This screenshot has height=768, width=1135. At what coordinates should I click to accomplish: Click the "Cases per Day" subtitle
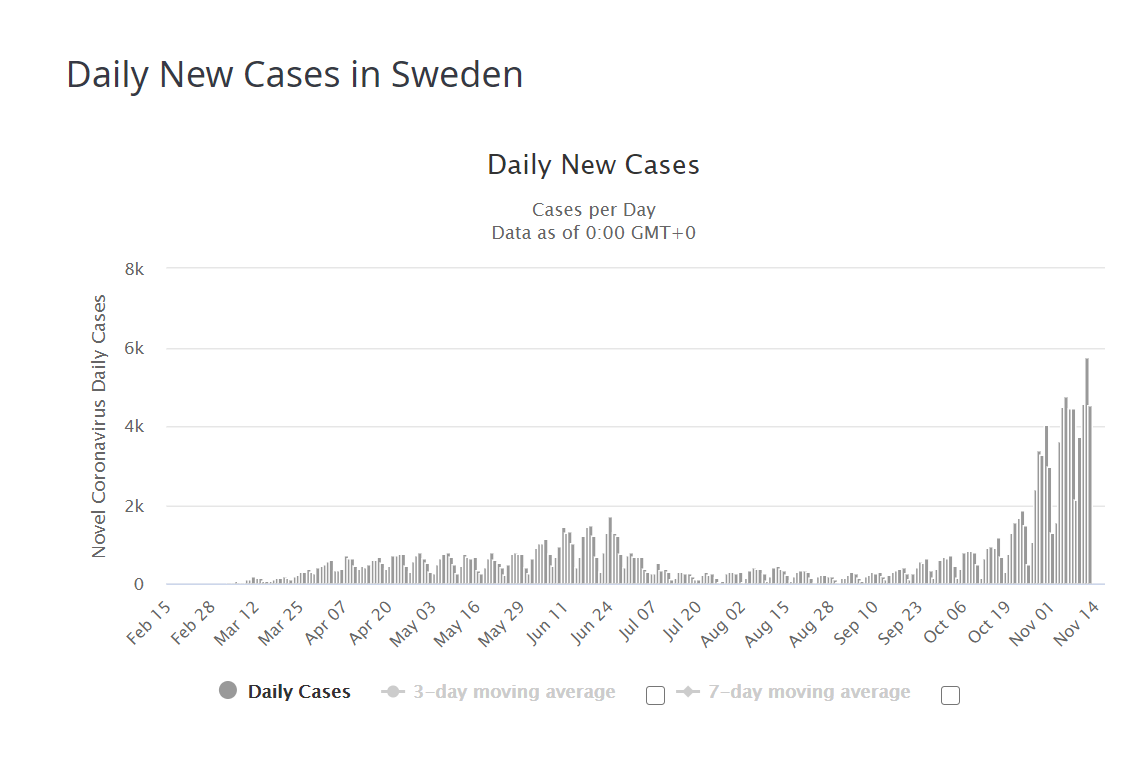(593, 210)
